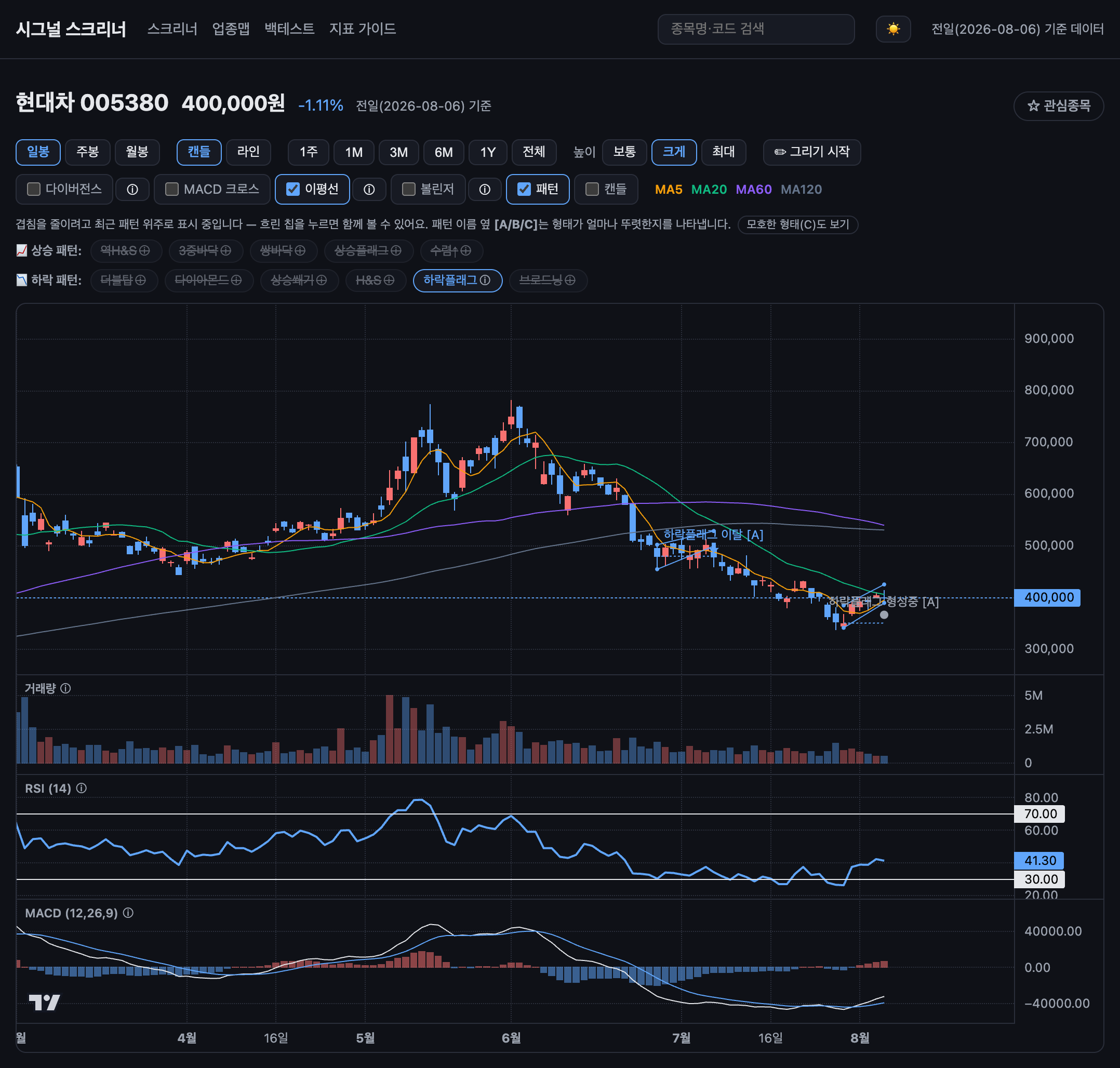Enable the 볼린저 checkbox
The image size is (1120, 1068).
point(408,189)
